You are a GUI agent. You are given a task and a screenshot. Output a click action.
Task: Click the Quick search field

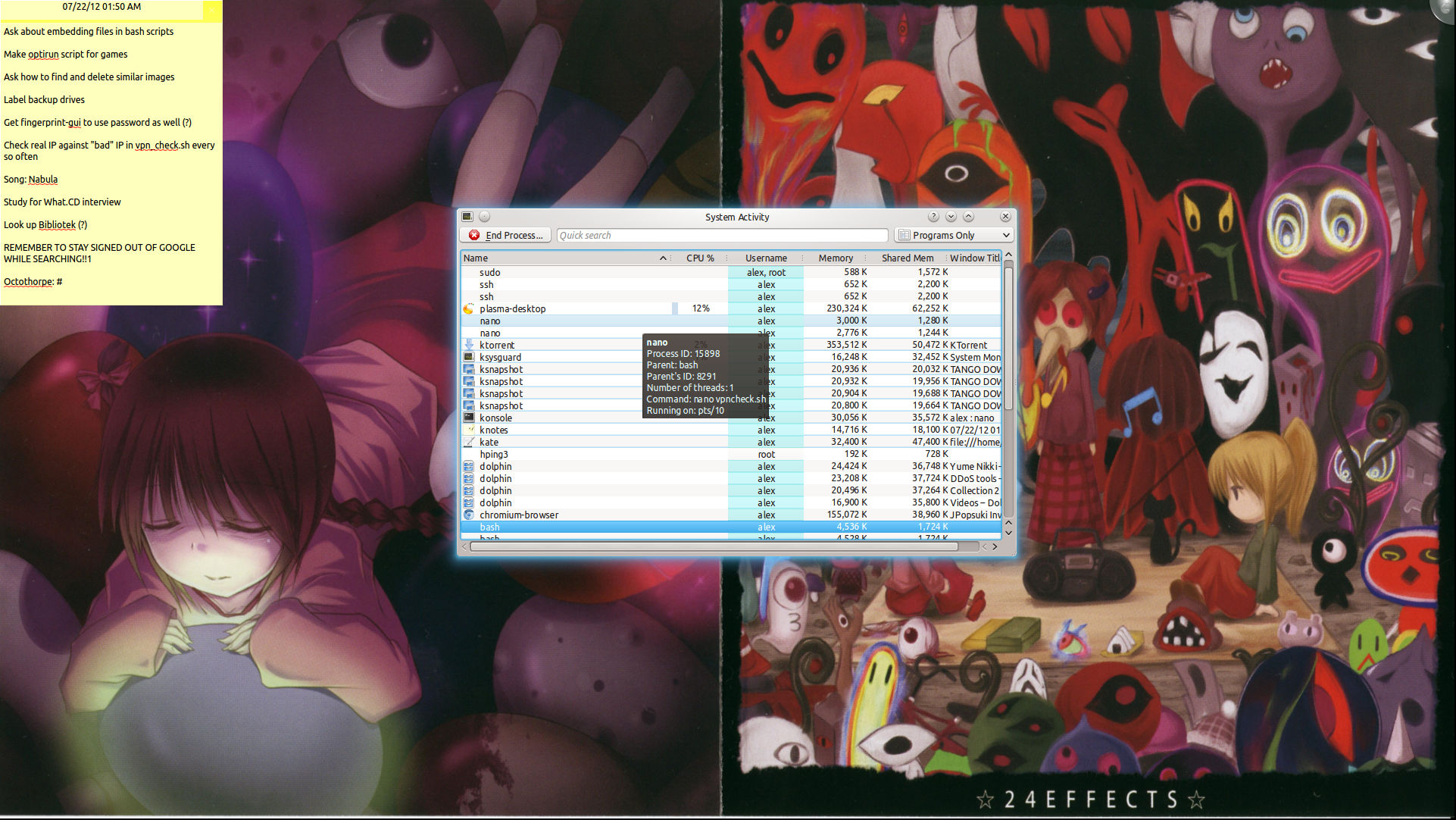pos(721,236)
